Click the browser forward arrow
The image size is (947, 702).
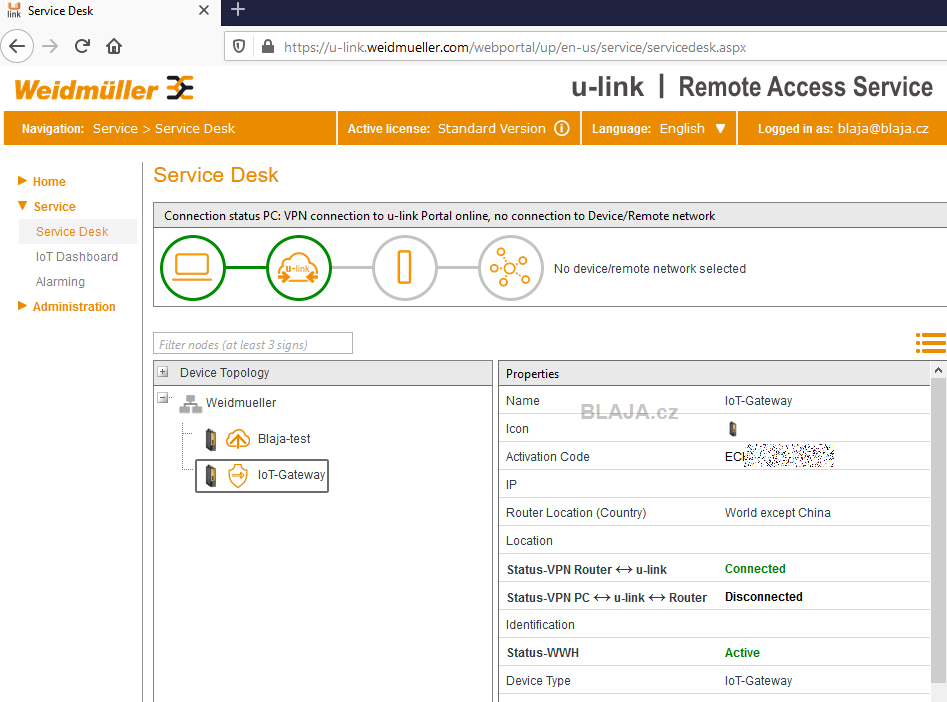pyautogui.click(x=50, y=47)
